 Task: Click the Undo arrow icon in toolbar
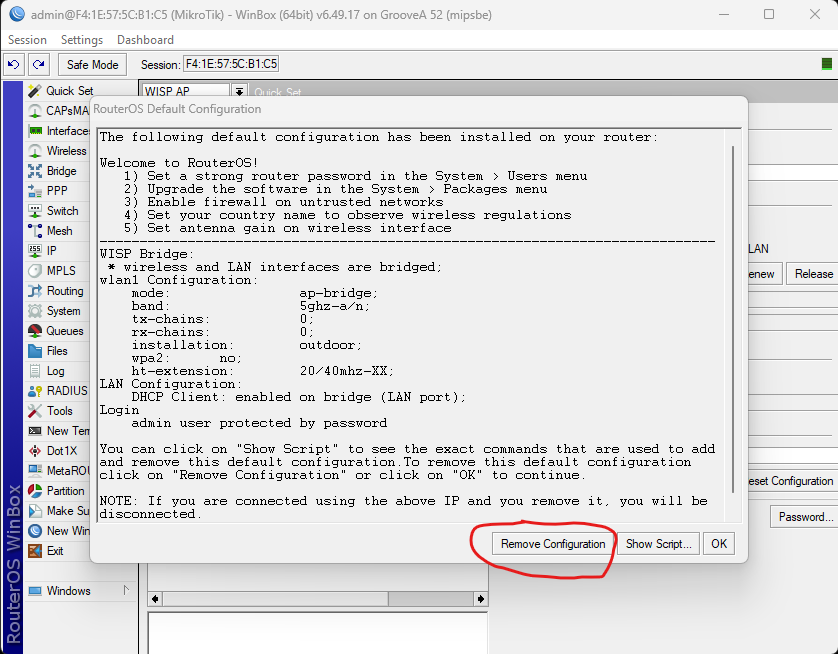tap(13, 64)
